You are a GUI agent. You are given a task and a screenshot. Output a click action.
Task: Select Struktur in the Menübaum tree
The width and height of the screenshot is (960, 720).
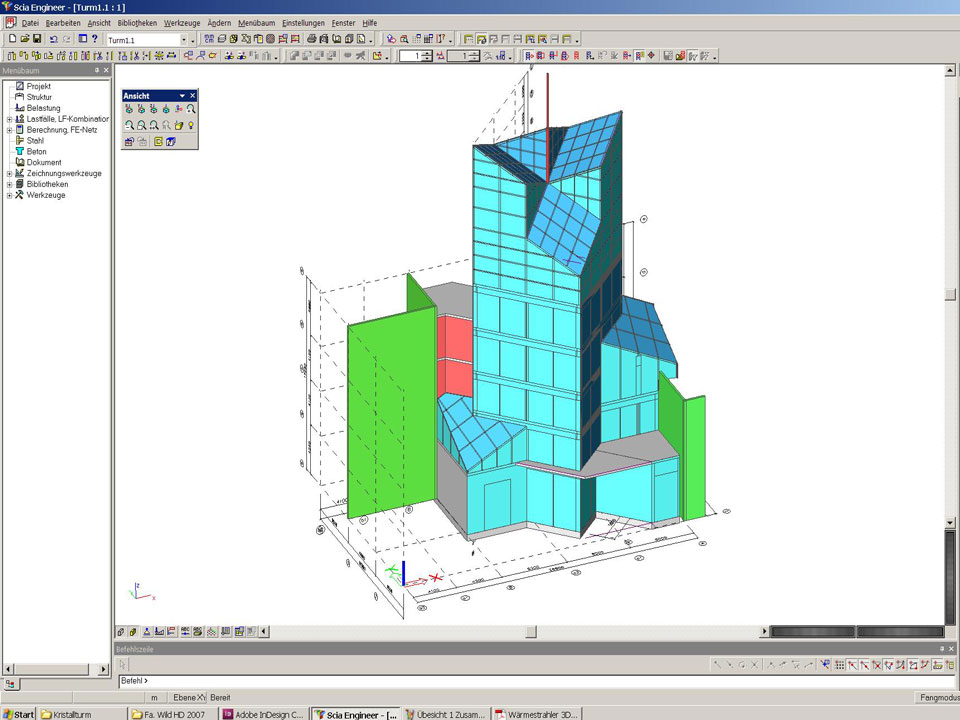coord(39,97)
